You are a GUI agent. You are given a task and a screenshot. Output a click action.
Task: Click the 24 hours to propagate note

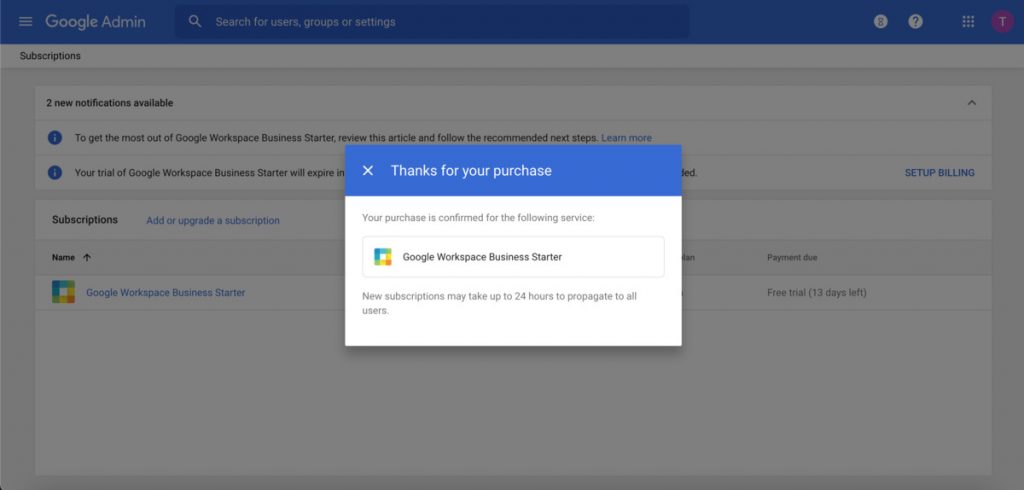click(500, 303)
